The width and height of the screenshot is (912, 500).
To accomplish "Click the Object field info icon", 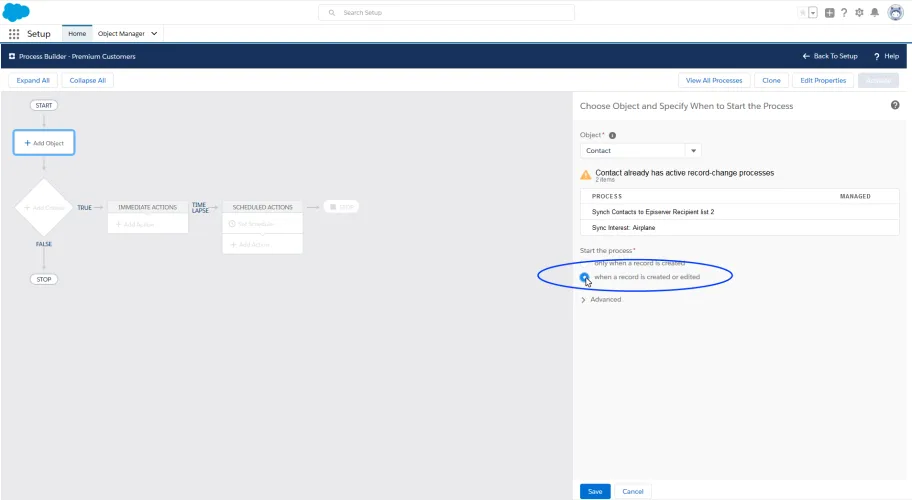I will [612, 135].
